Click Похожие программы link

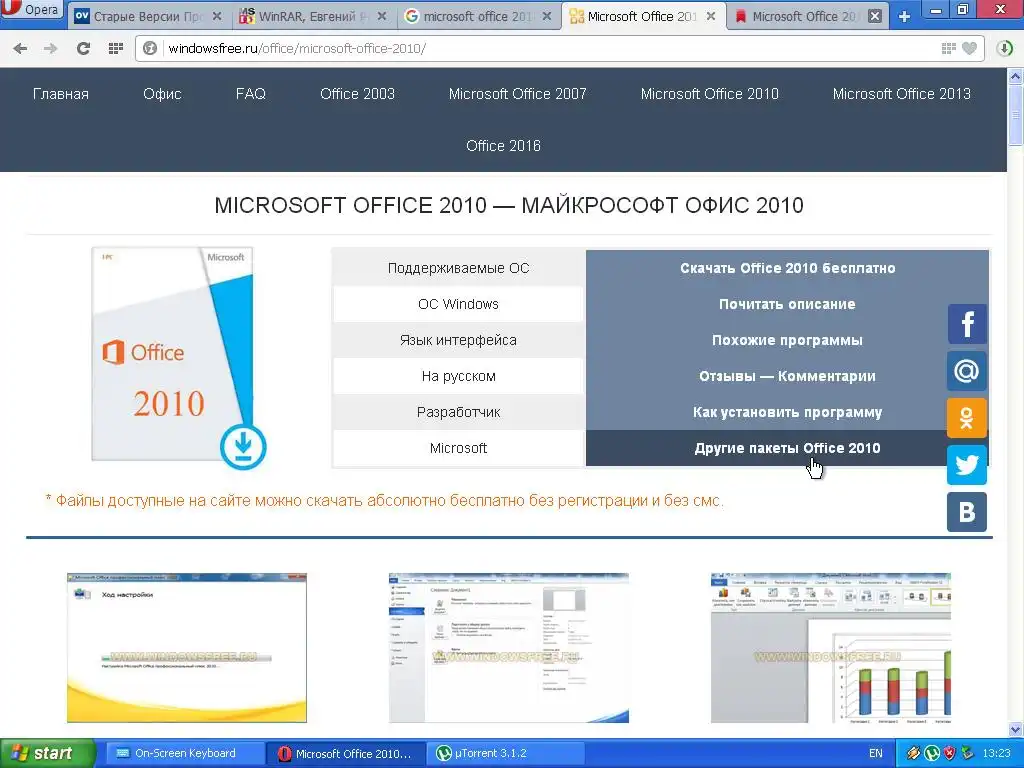788,340
